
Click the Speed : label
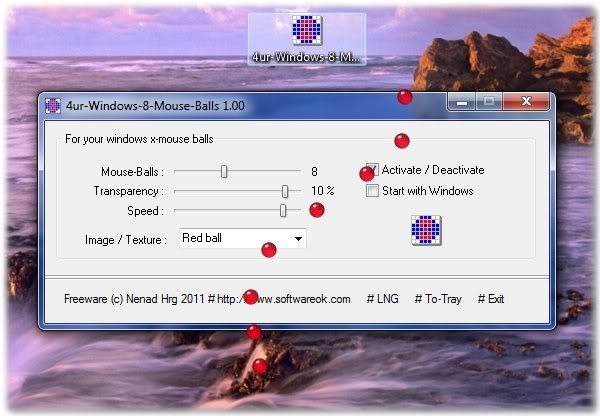[x=145, y=211]
